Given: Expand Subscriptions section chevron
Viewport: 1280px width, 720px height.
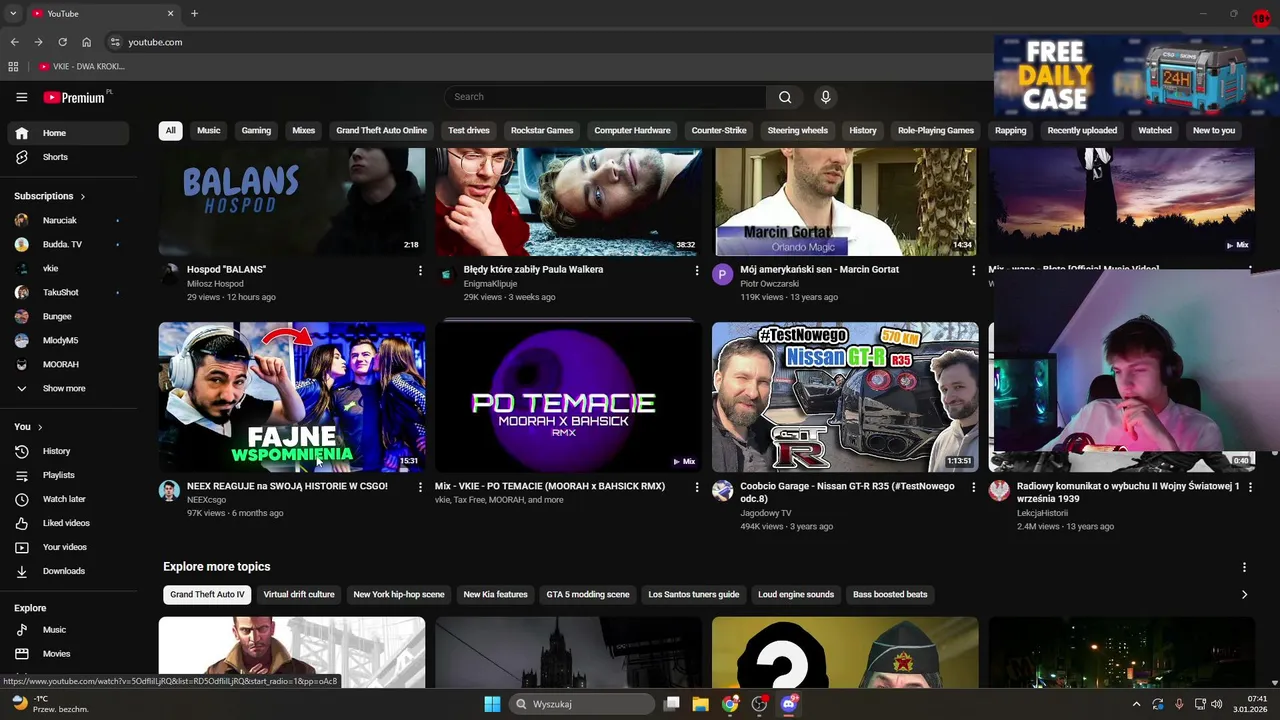Looking at the screenshot, I should point(83,197).
